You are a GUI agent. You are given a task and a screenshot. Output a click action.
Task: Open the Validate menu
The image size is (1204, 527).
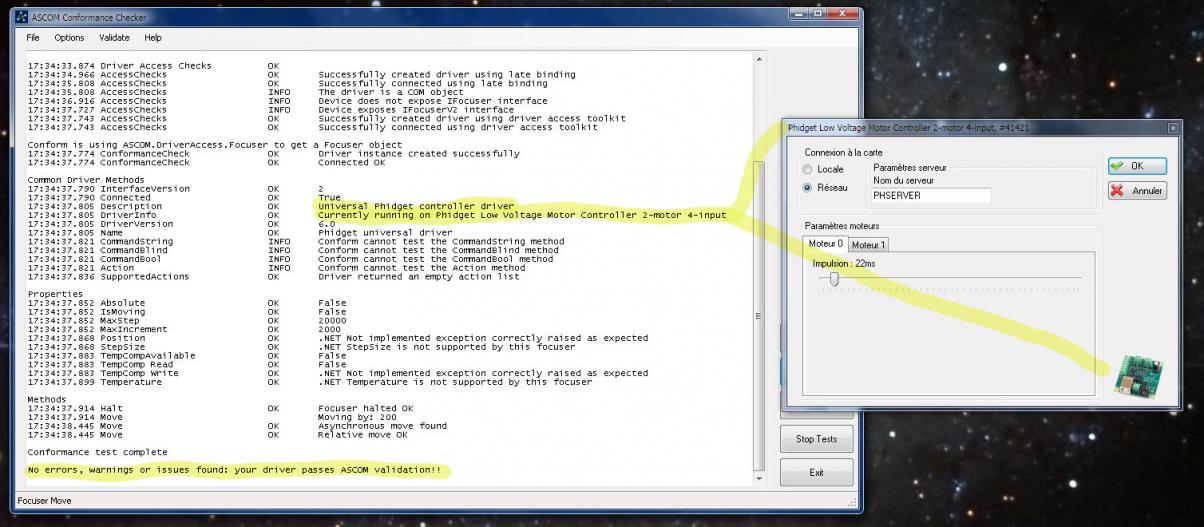(114, 37)
